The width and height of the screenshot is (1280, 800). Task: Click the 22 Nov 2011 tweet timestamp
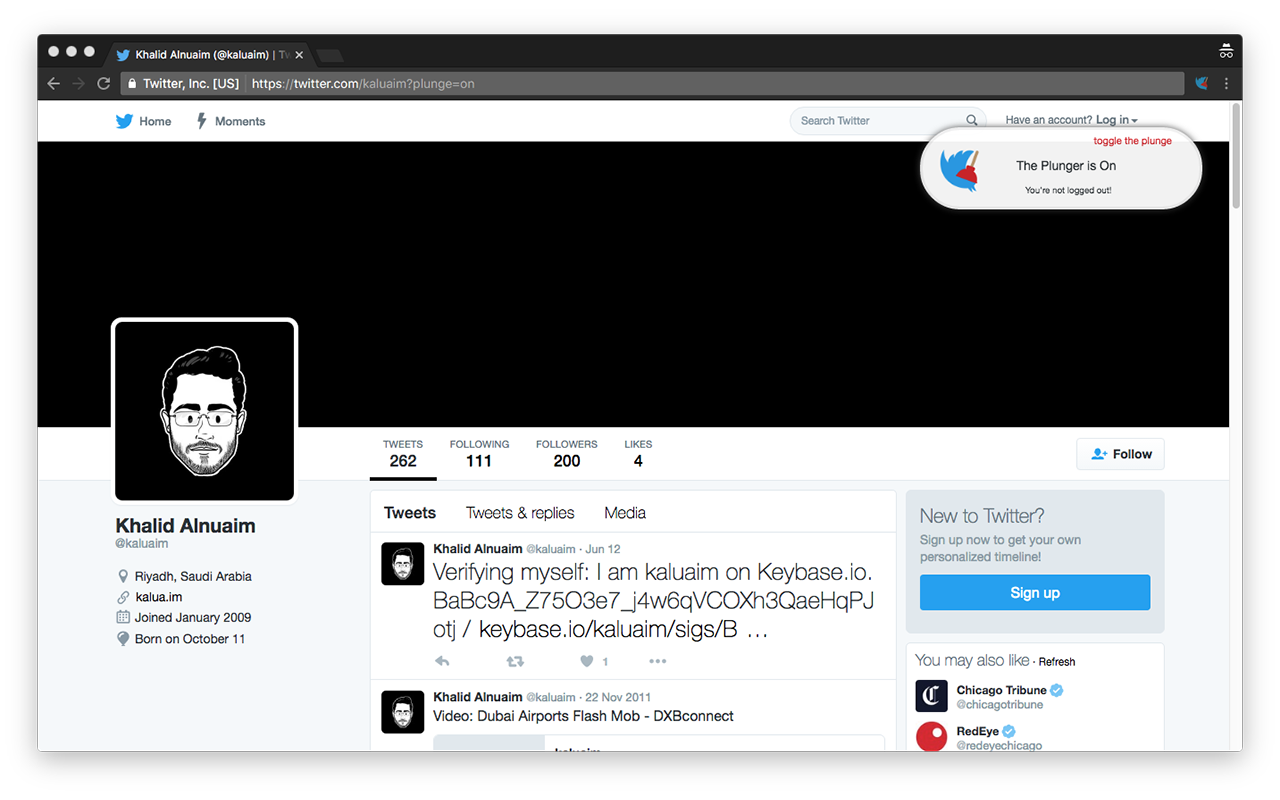618,697
